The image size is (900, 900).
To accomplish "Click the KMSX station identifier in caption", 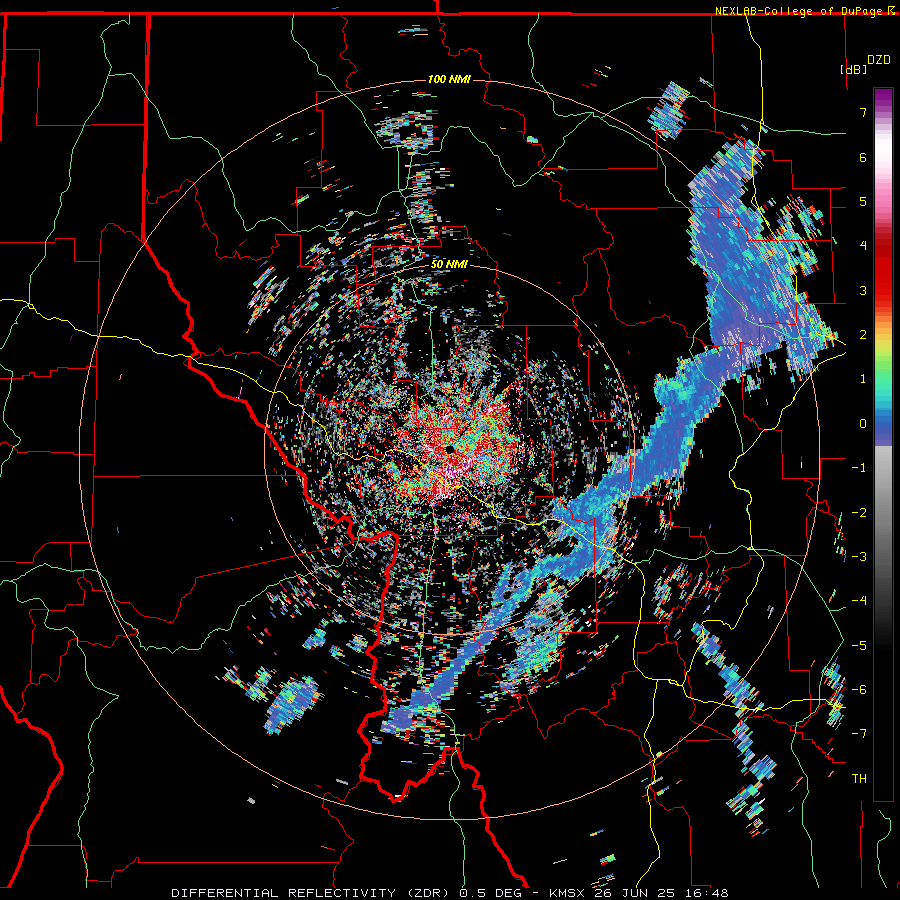I will [568, 893].
